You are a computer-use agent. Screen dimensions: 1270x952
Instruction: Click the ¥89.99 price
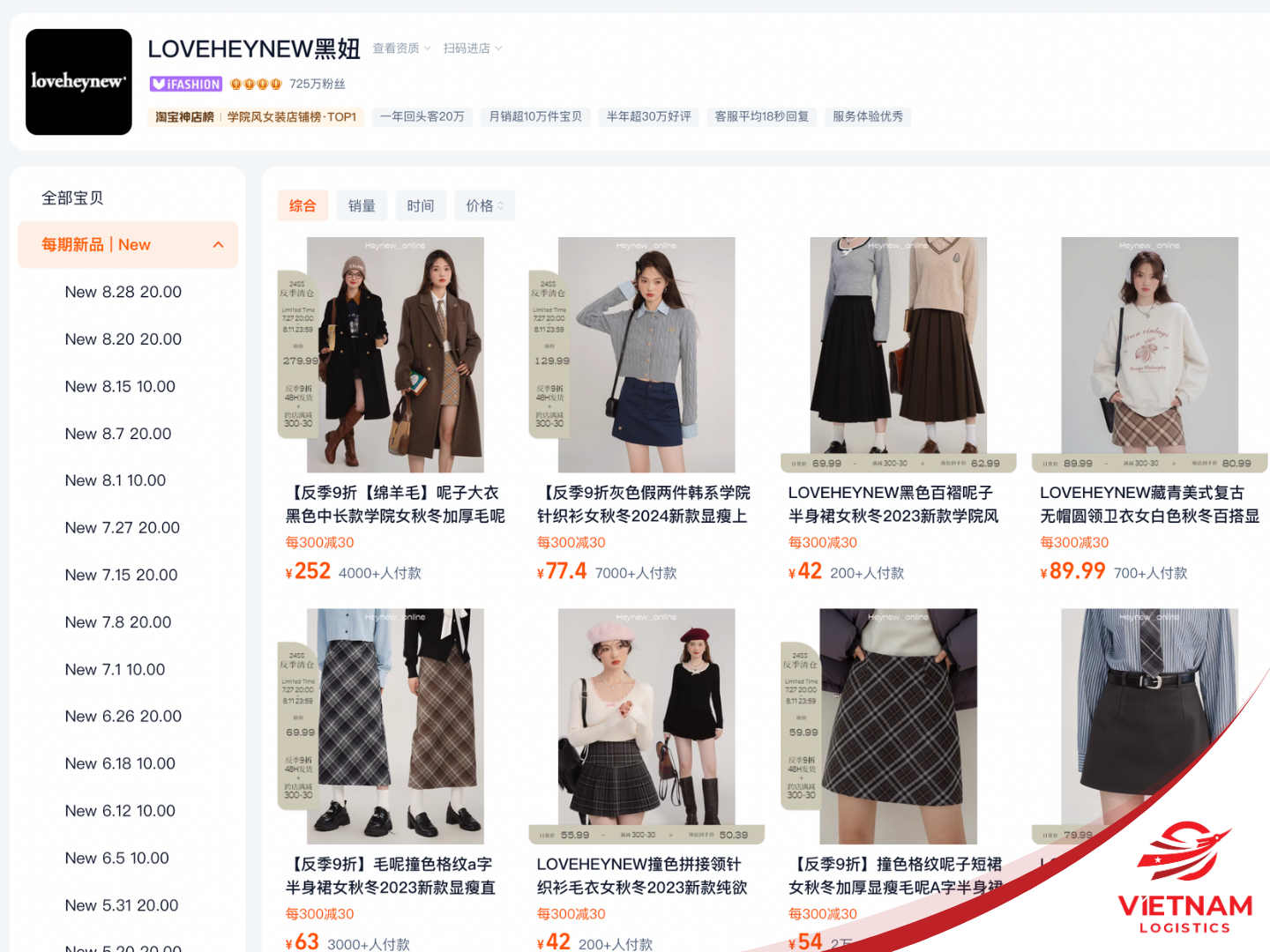click(x=1072, y=571)
